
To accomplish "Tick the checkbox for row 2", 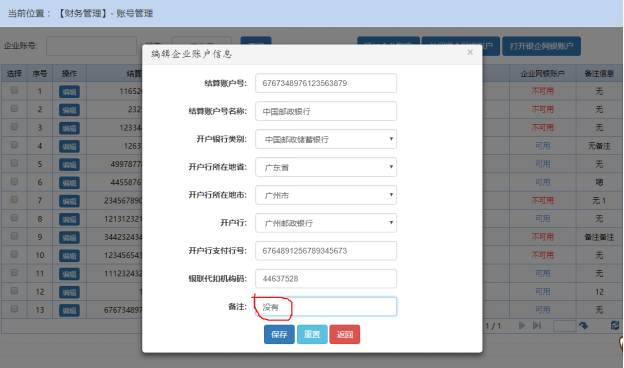I will click(x=14, y=108).
